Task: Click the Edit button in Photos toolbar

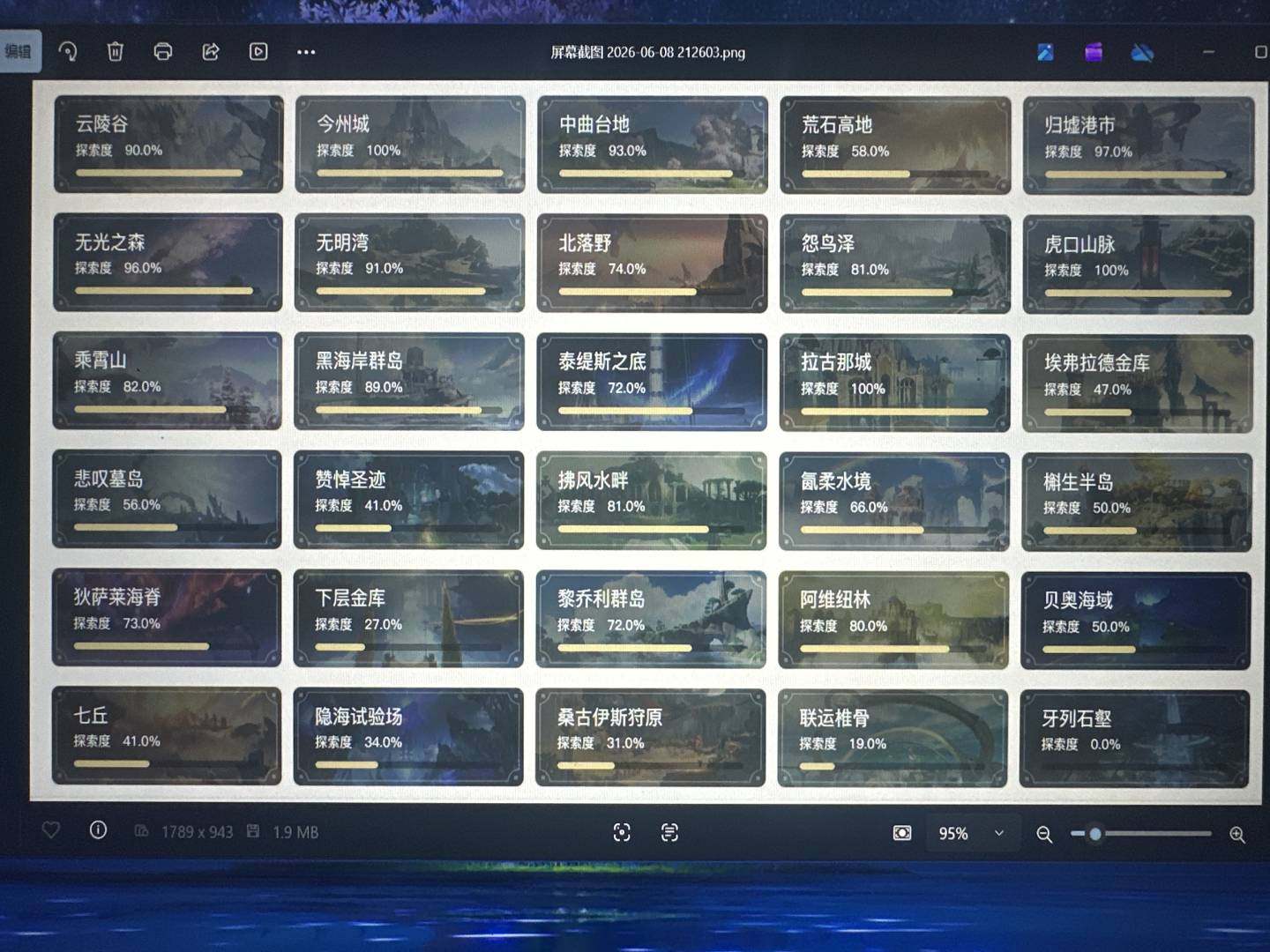Action: click(x=19, y=51)
